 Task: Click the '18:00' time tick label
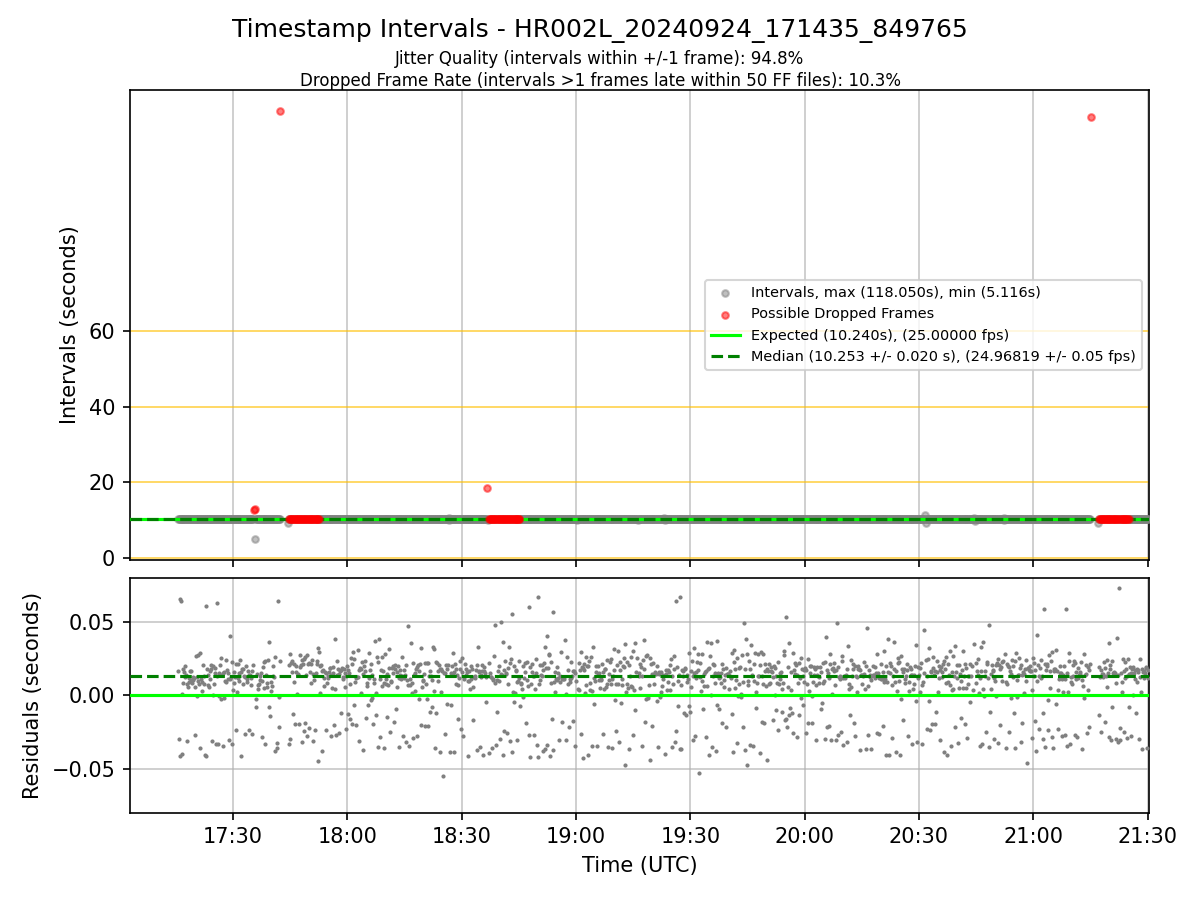click(347, 835)
